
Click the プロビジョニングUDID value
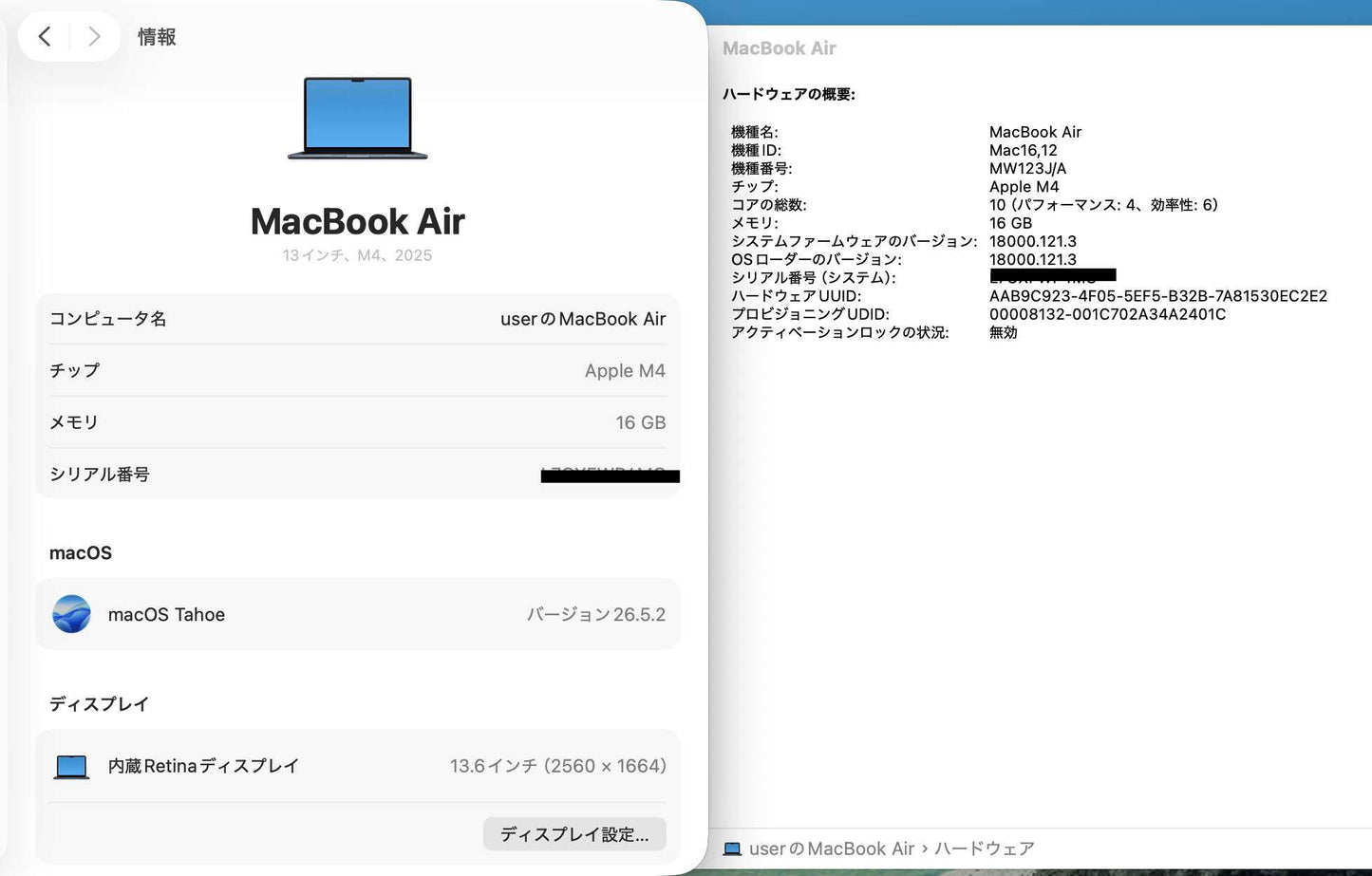tap(1107, 314)
